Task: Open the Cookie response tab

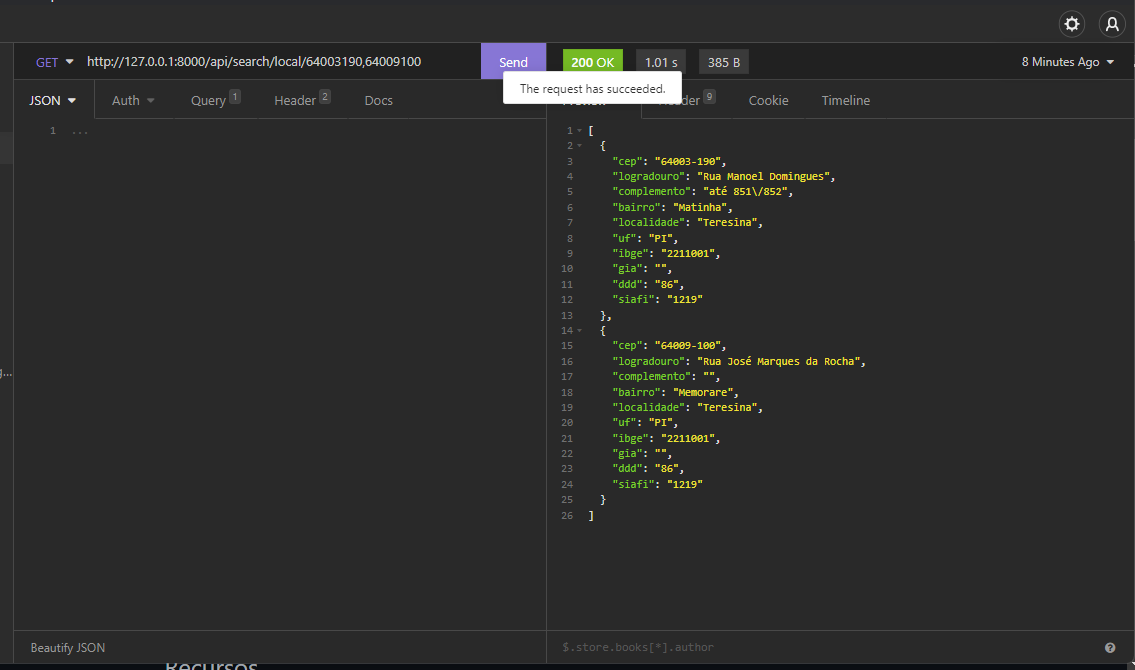Action: click(768, 100)
